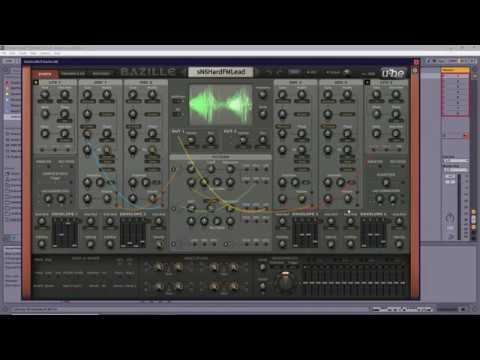This screenshot has height=360, width=480.
Task: Click the OUT 2 first knob
Action: pyautogui.click(x=243, y=141)
